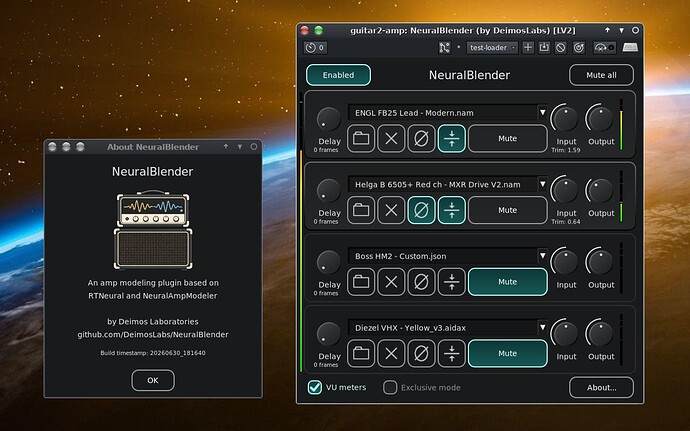Viewport: 690px width, 431px height.
Task: Unmute the Diezel VHX model
Action: (x=508, y=354)
